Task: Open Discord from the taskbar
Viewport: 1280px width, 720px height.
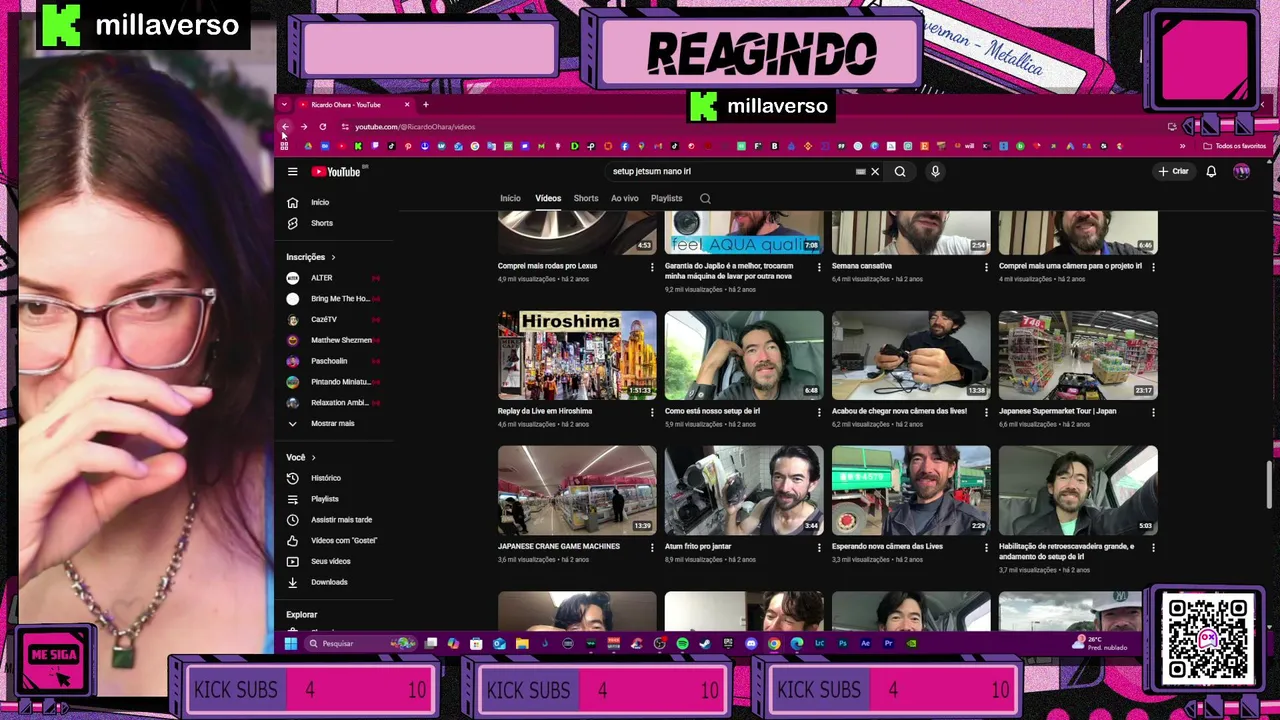Action: point(751,644)
